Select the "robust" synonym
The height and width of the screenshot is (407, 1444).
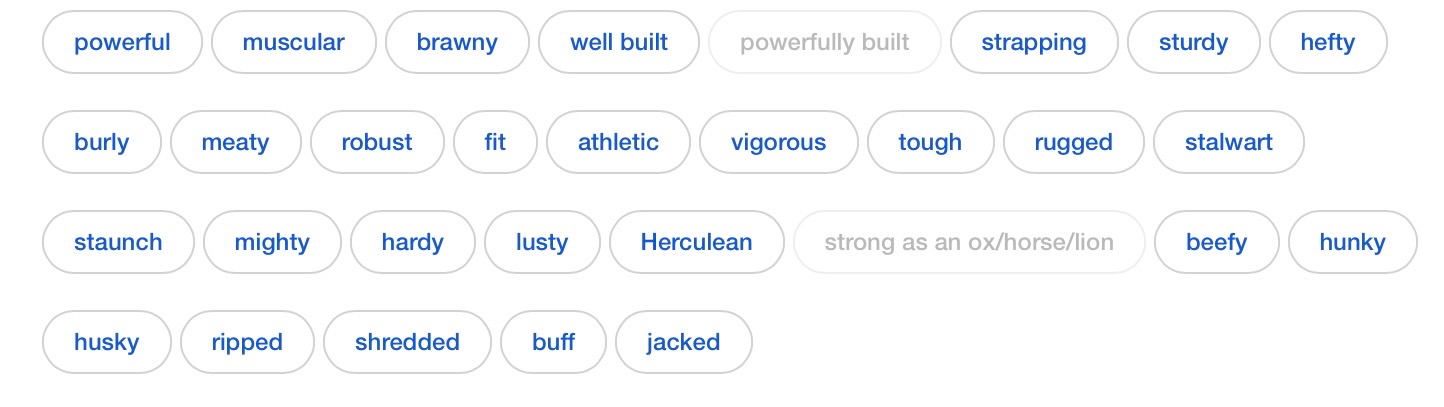pyautogui.click(x=377, y=142)
